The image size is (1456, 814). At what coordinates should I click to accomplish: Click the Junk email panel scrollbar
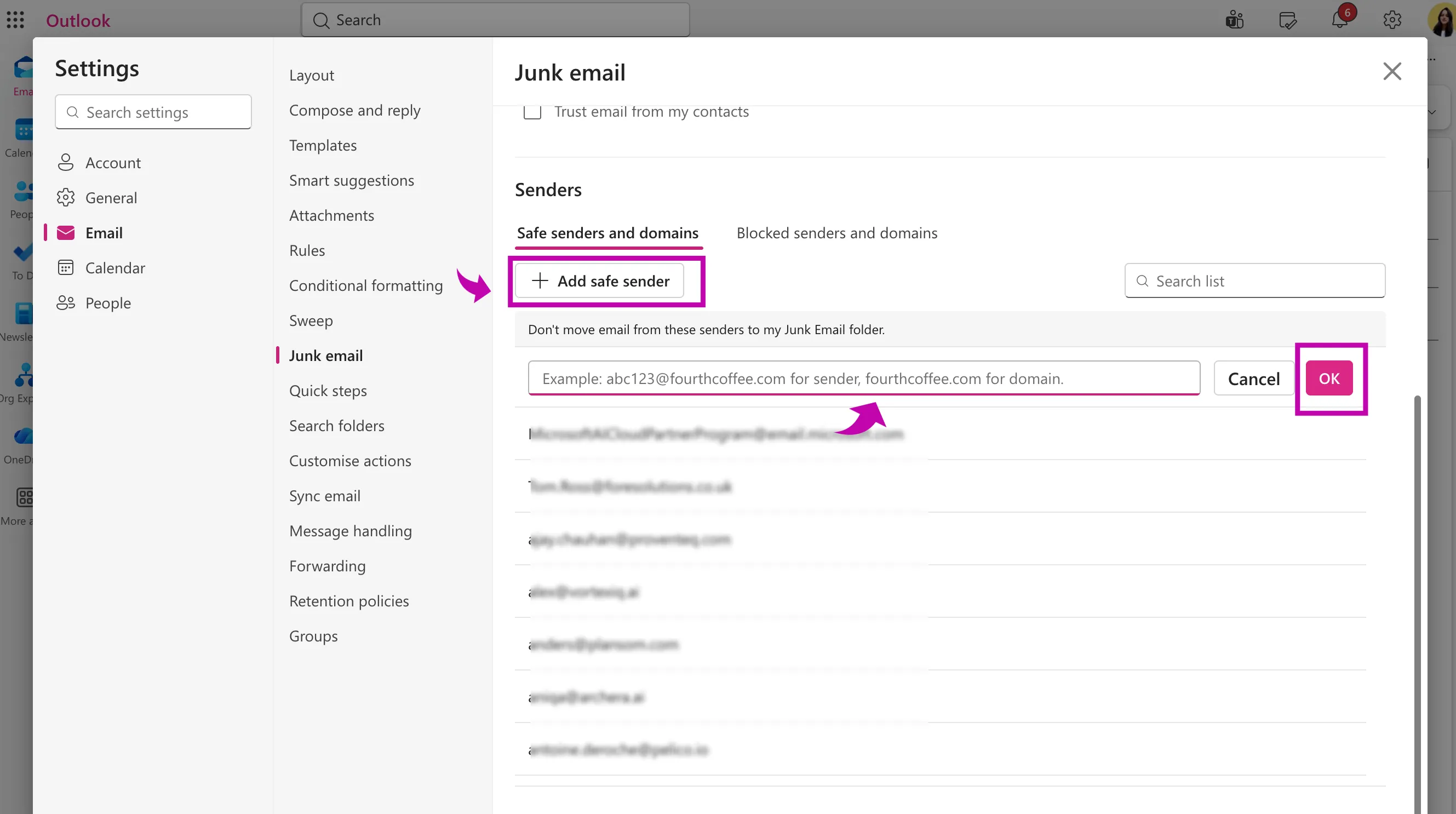[x=1417, y=604]
